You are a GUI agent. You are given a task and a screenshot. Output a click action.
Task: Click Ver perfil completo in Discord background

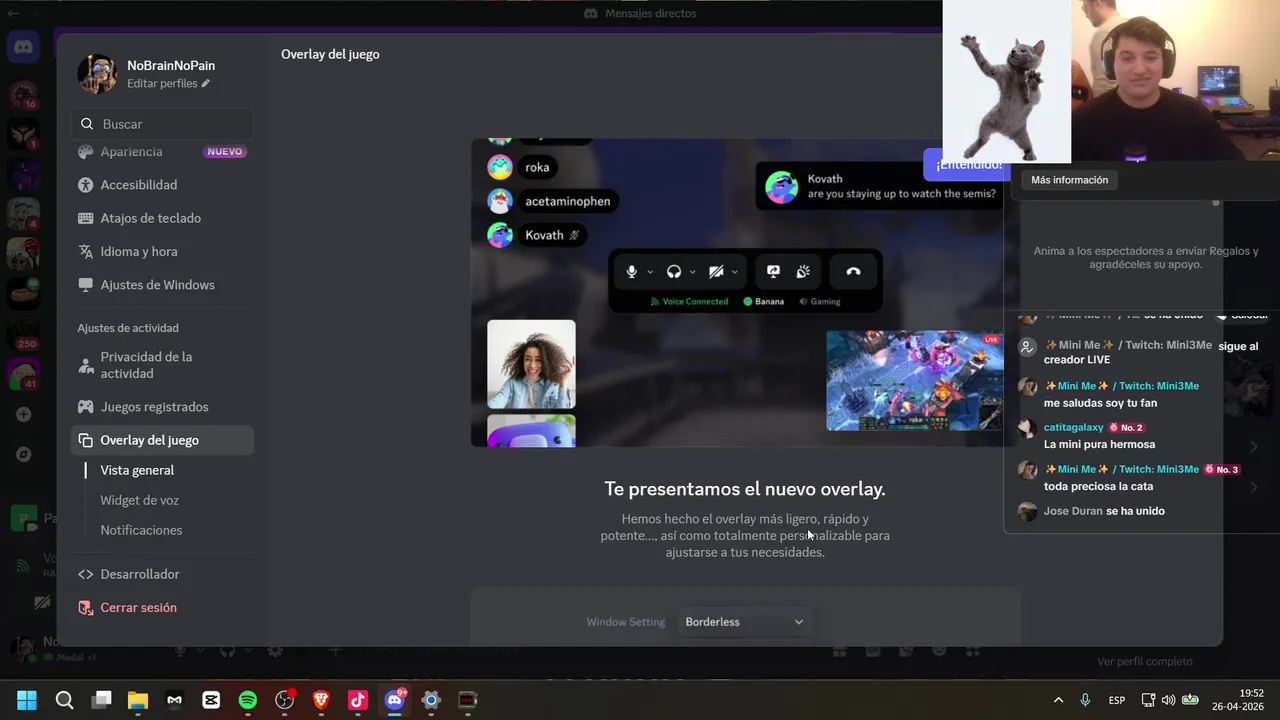1144,661
